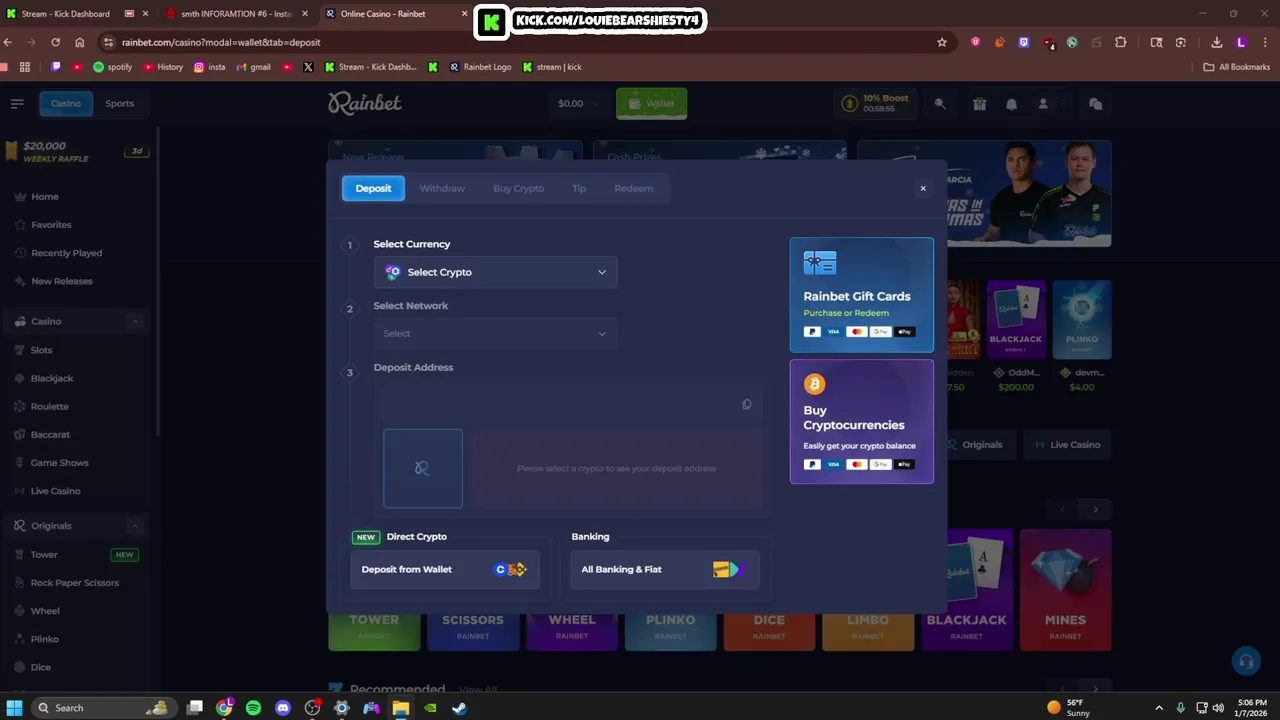The width and height of the screenshot is (1280, 720).
Task: Click Deposit from Wallet button
Action: [x=445, y=569]
